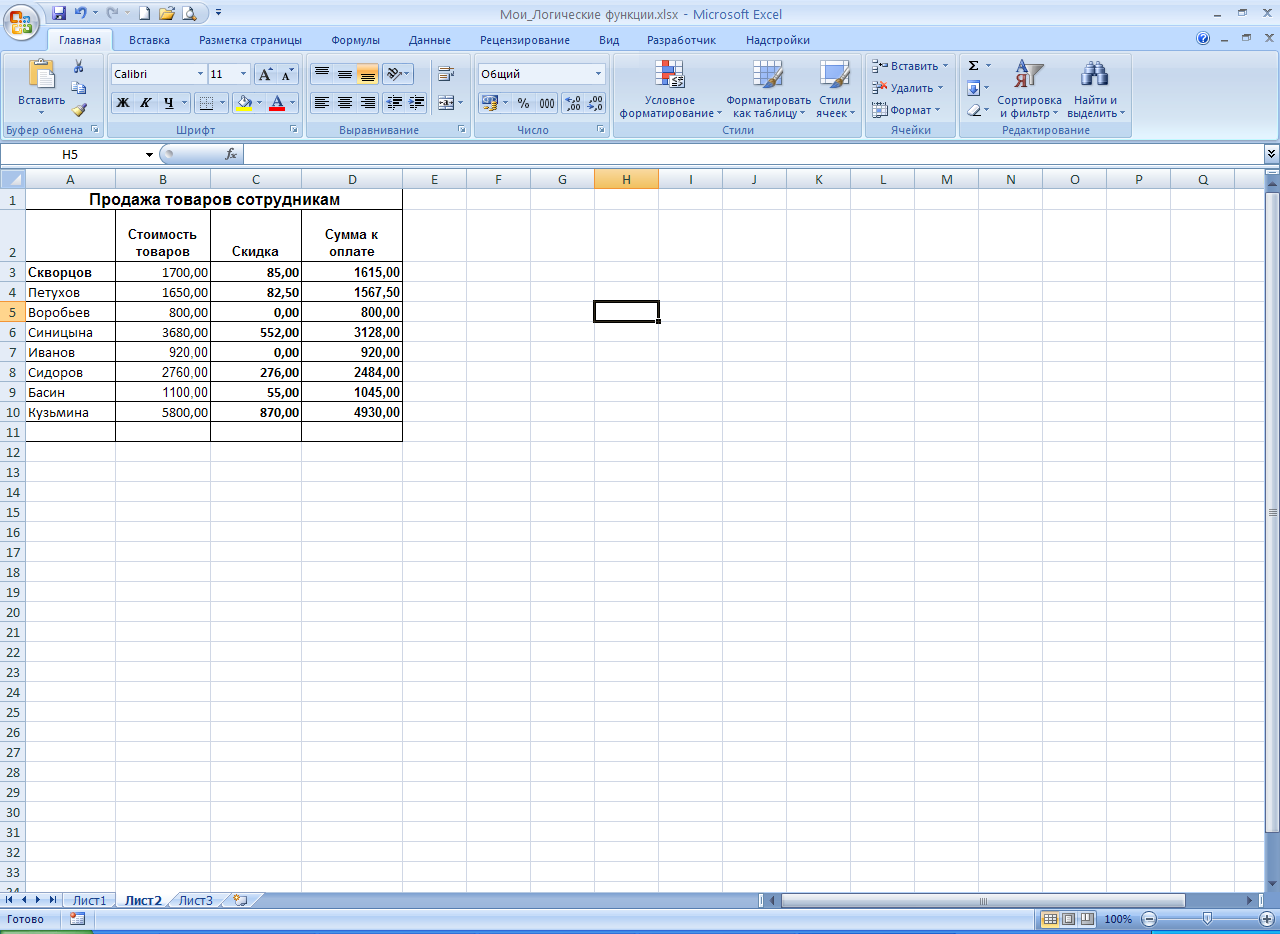Open the Общий number format dropdown

pyautogui.click(x=599, y=74)
